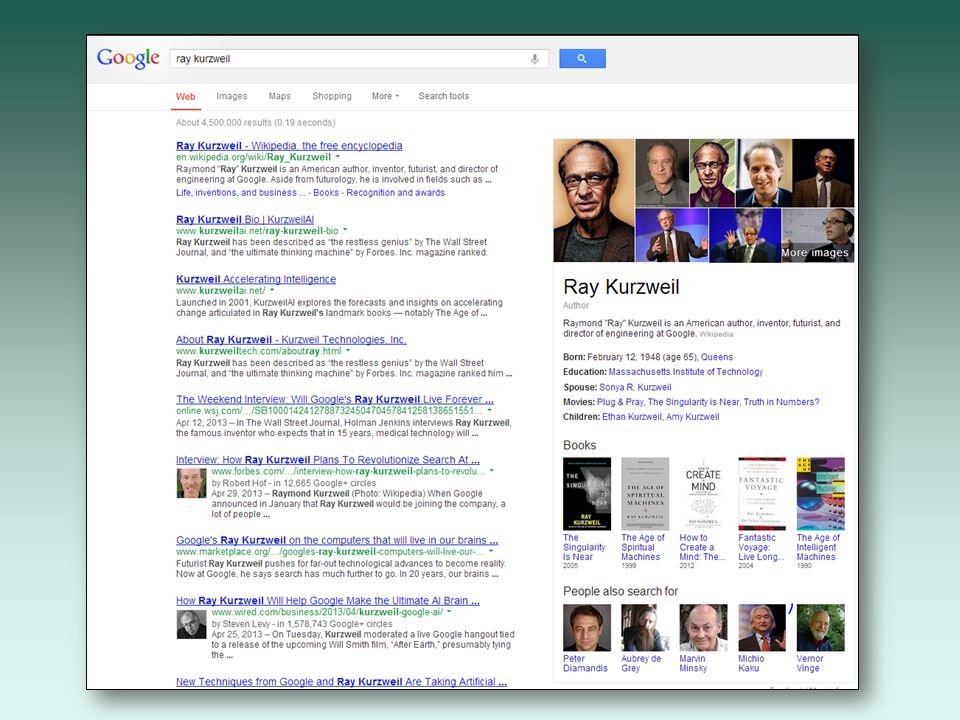
Task: Open Marvin Minsky photo
Action: pos(703,628)
